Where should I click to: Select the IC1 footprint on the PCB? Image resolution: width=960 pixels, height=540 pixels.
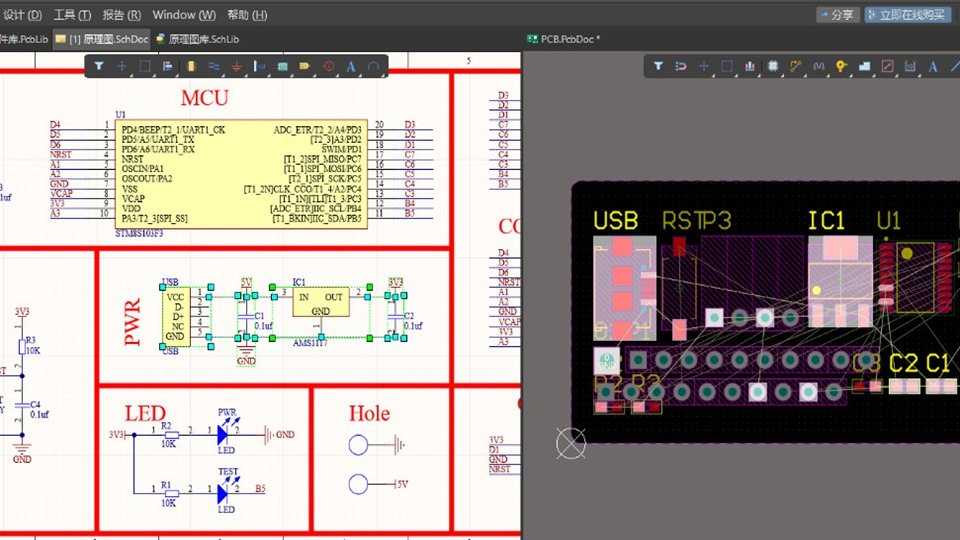pos(840,280)
